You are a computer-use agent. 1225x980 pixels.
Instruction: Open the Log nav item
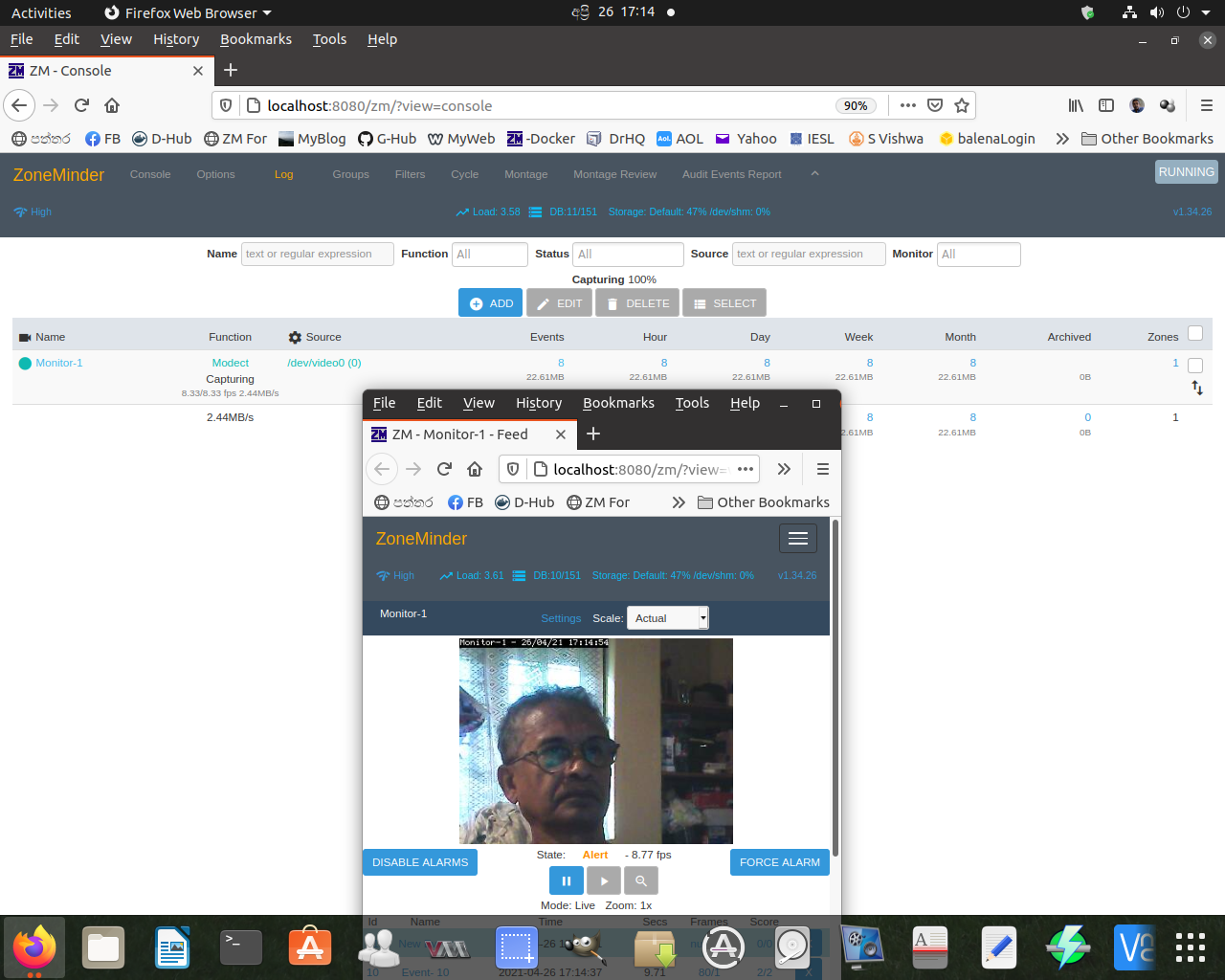283,174
